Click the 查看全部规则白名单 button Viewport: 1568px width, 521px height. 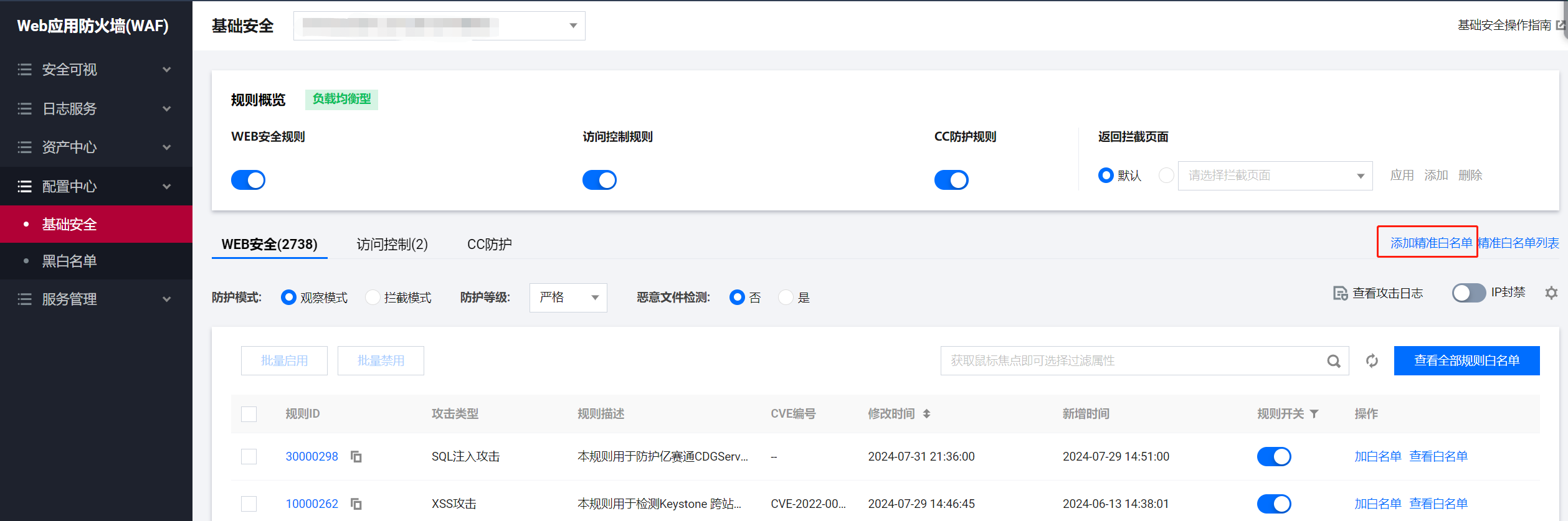[x=1466, y=361]
